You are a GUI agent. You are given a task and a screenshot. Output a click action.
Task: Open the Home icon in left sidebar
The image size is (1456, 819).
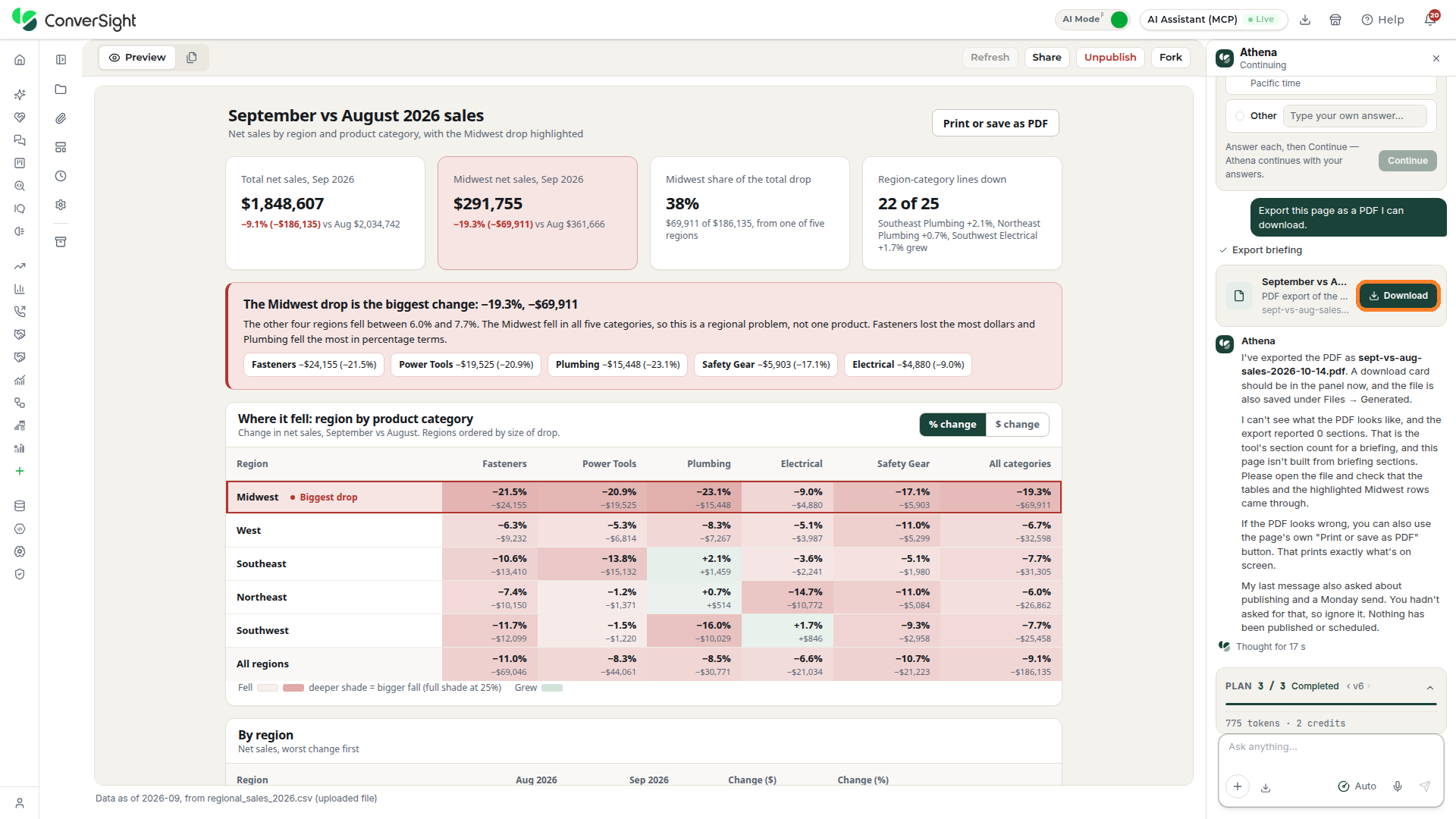20,60
